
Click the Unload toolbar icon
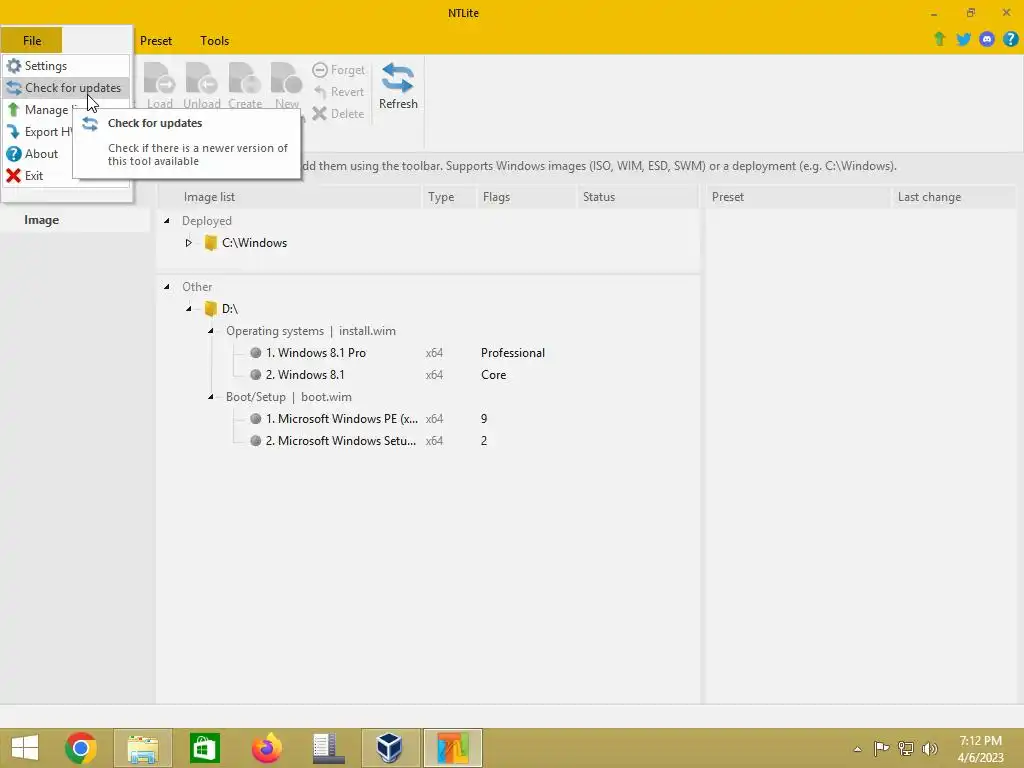click(x=201, y=86)
